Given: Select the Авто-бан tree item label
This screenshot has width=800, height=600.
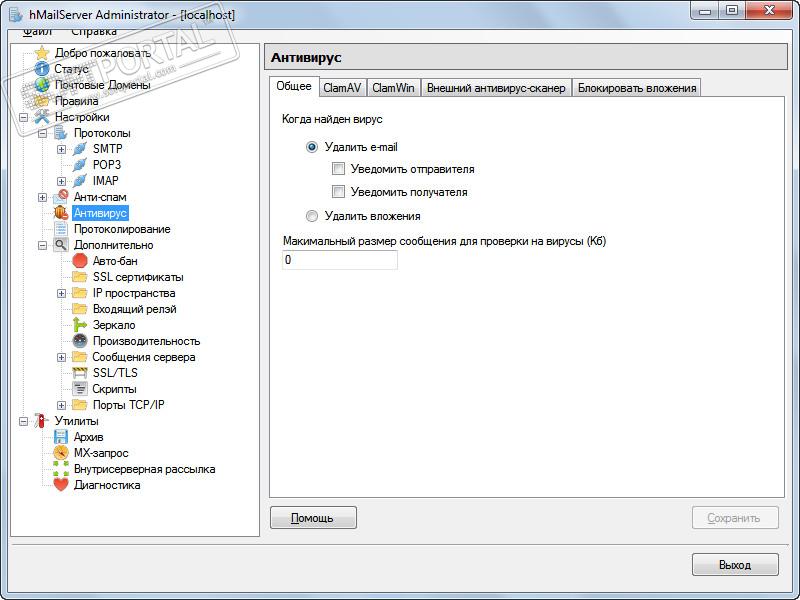Looking at the screenshot, I should point(115,261).
